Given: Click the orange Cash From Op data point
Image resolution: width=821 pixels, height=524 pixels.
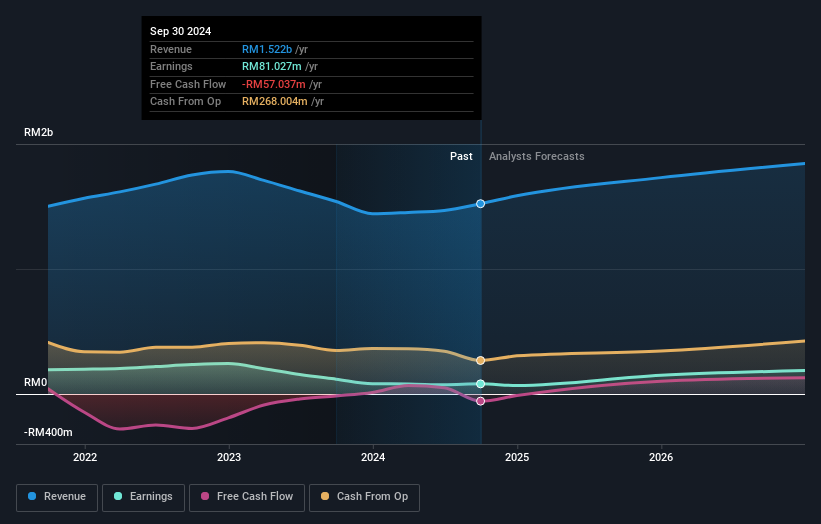Looking at the screenshot, I should point(480,361).
